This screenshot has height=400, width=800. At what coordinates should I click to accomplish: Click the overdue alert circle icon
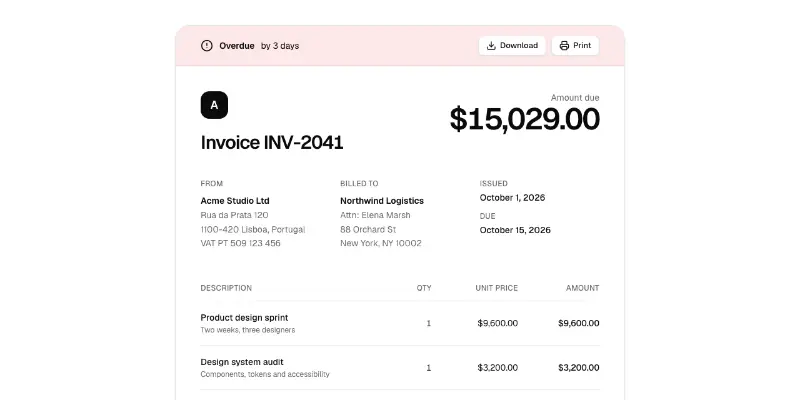pyautogui.click(x=207, y=46)
